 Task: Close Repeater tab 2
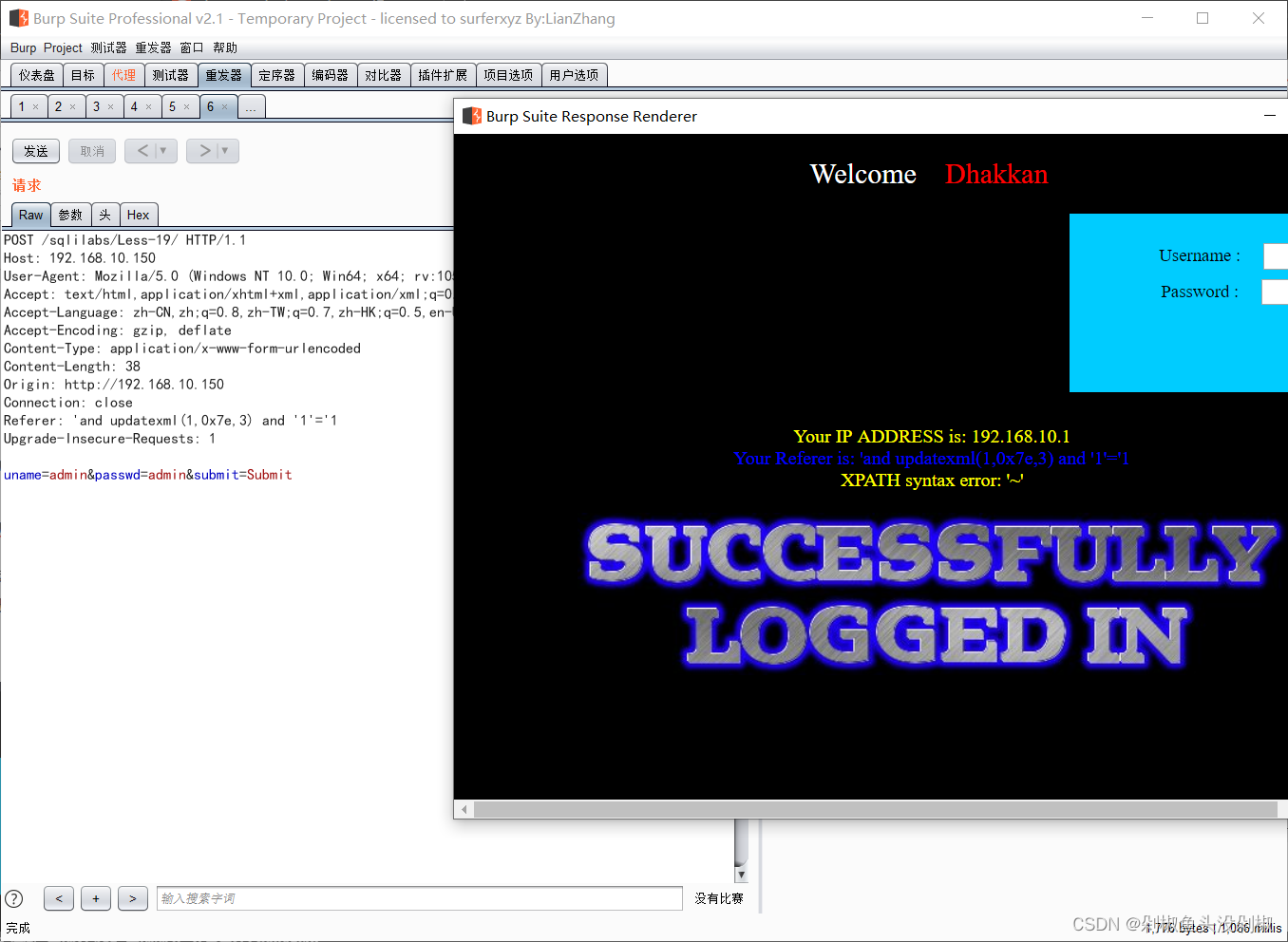(x=72, y=107)
